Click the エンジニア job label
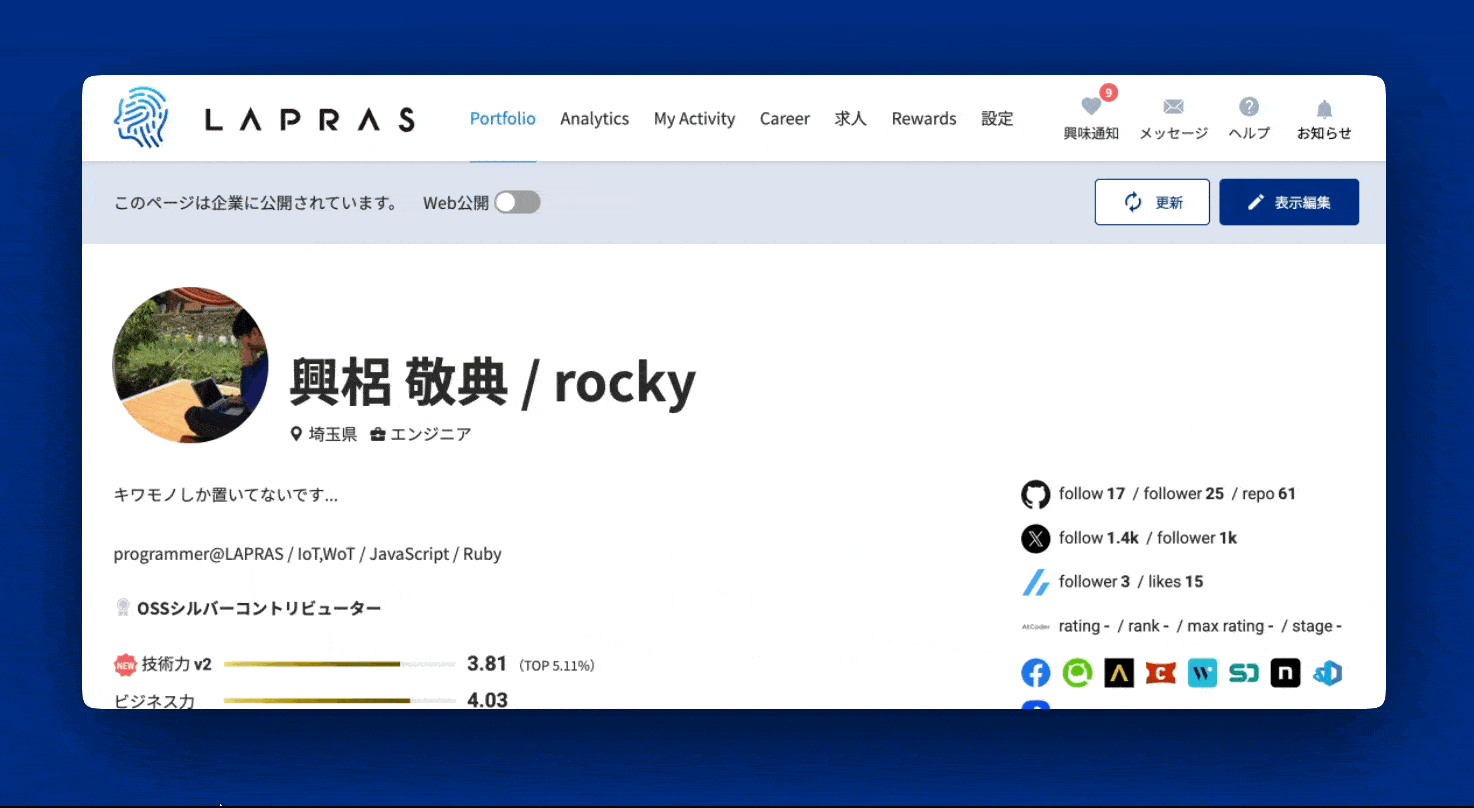 click(430, 434)
